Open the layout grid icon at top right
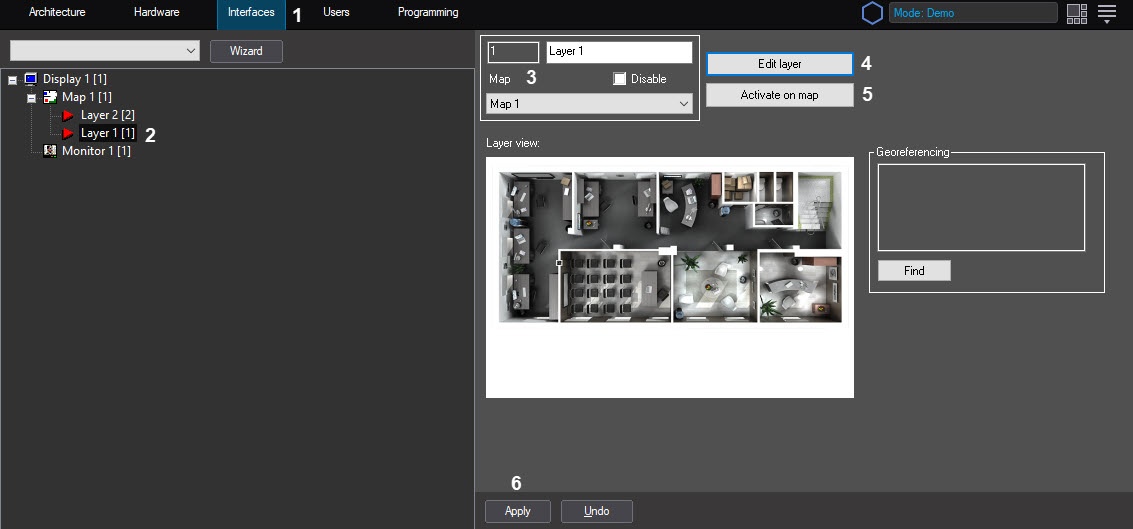Viewport: 1133px width, 529px height. coord(1076,13)
